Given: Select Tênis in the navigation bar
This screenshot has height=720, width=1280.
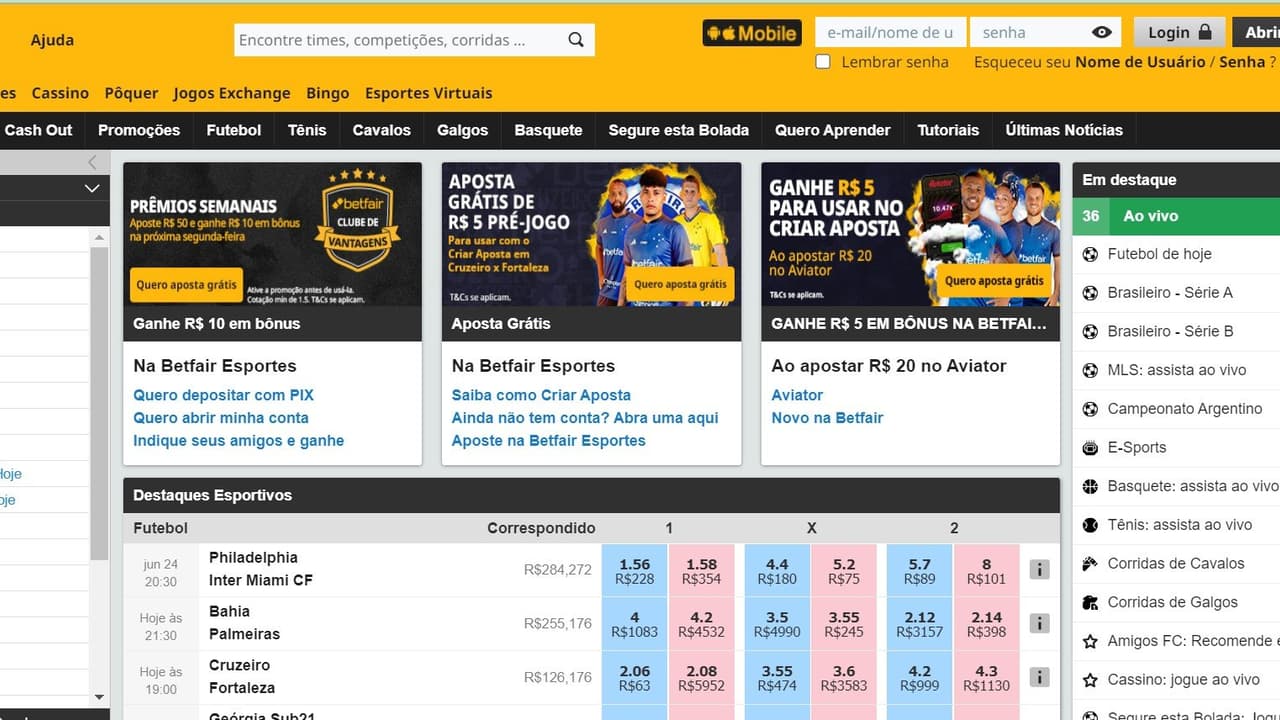Looking at the screenshot, I should pos(307,130).
